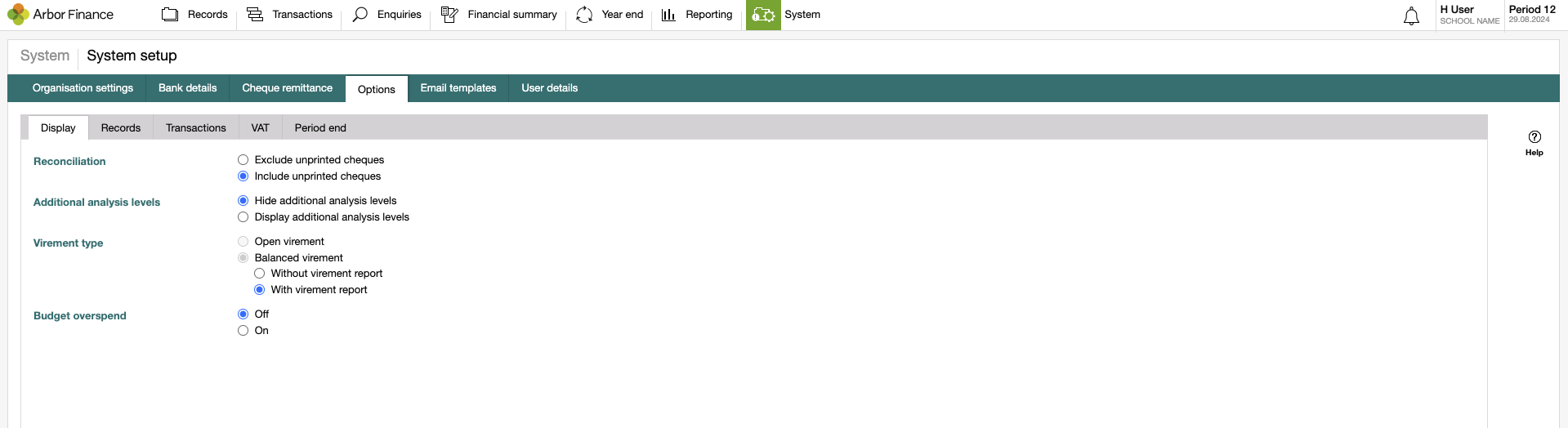Image resolution: width=1568 pixels, height=428 pixels.
Task: Open Help question mark icon
Action: [1534, 136]
